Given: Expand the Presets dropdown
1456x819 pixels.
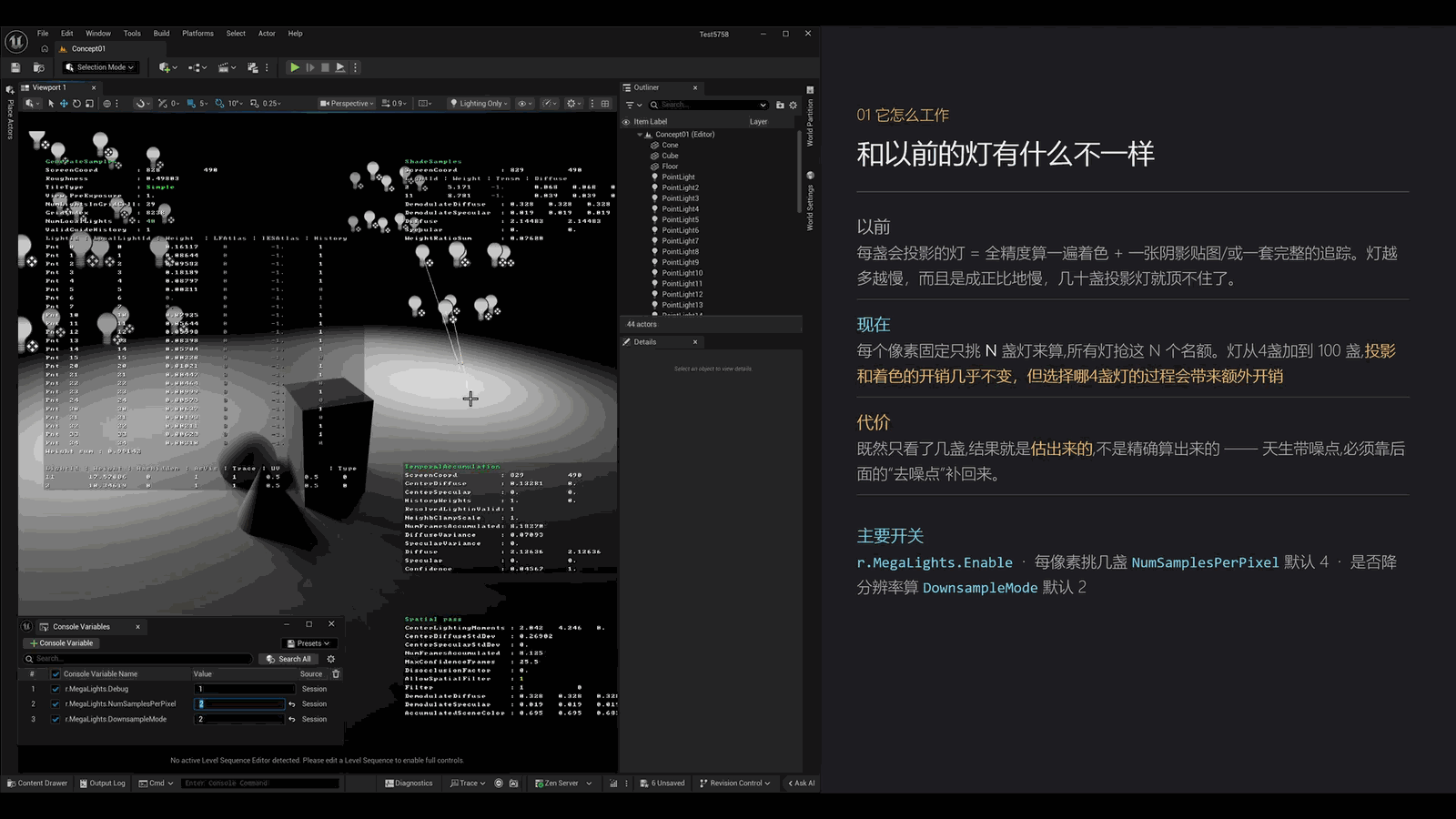Looking at the screenshot, I should pyautogui.click(x=308, y=643).
